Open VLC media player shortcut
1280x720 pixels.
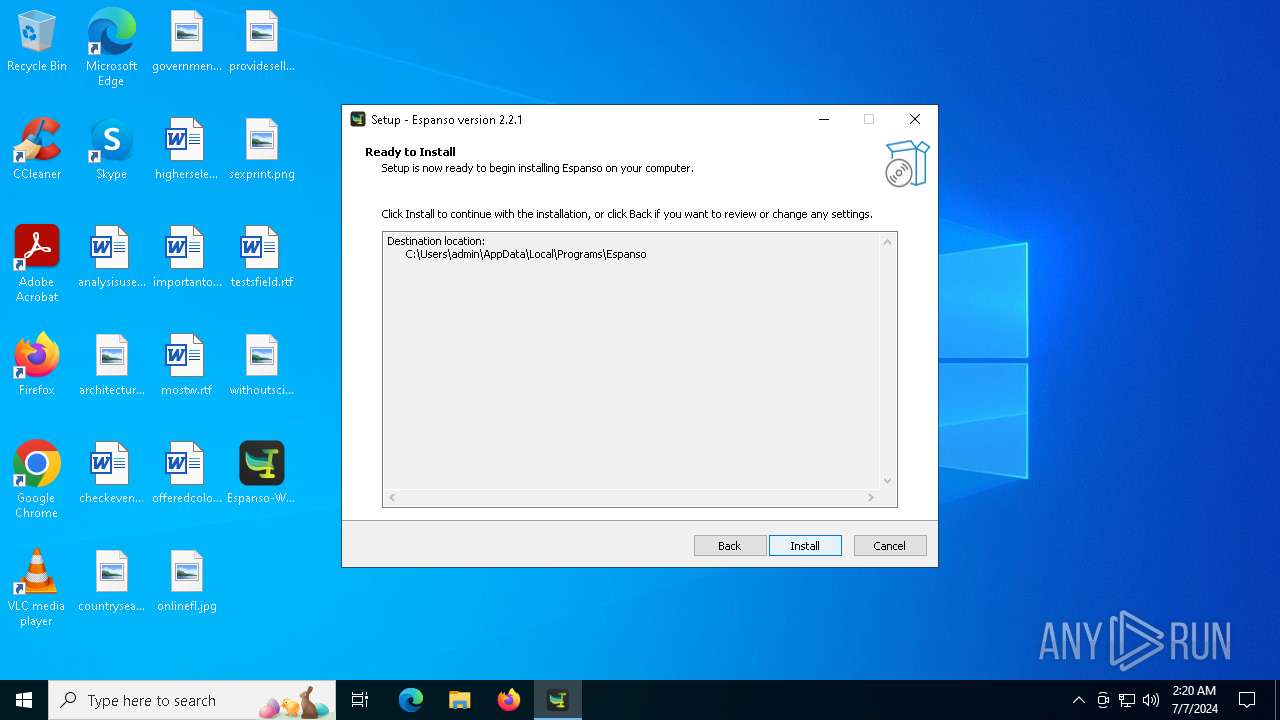[37, 588]
